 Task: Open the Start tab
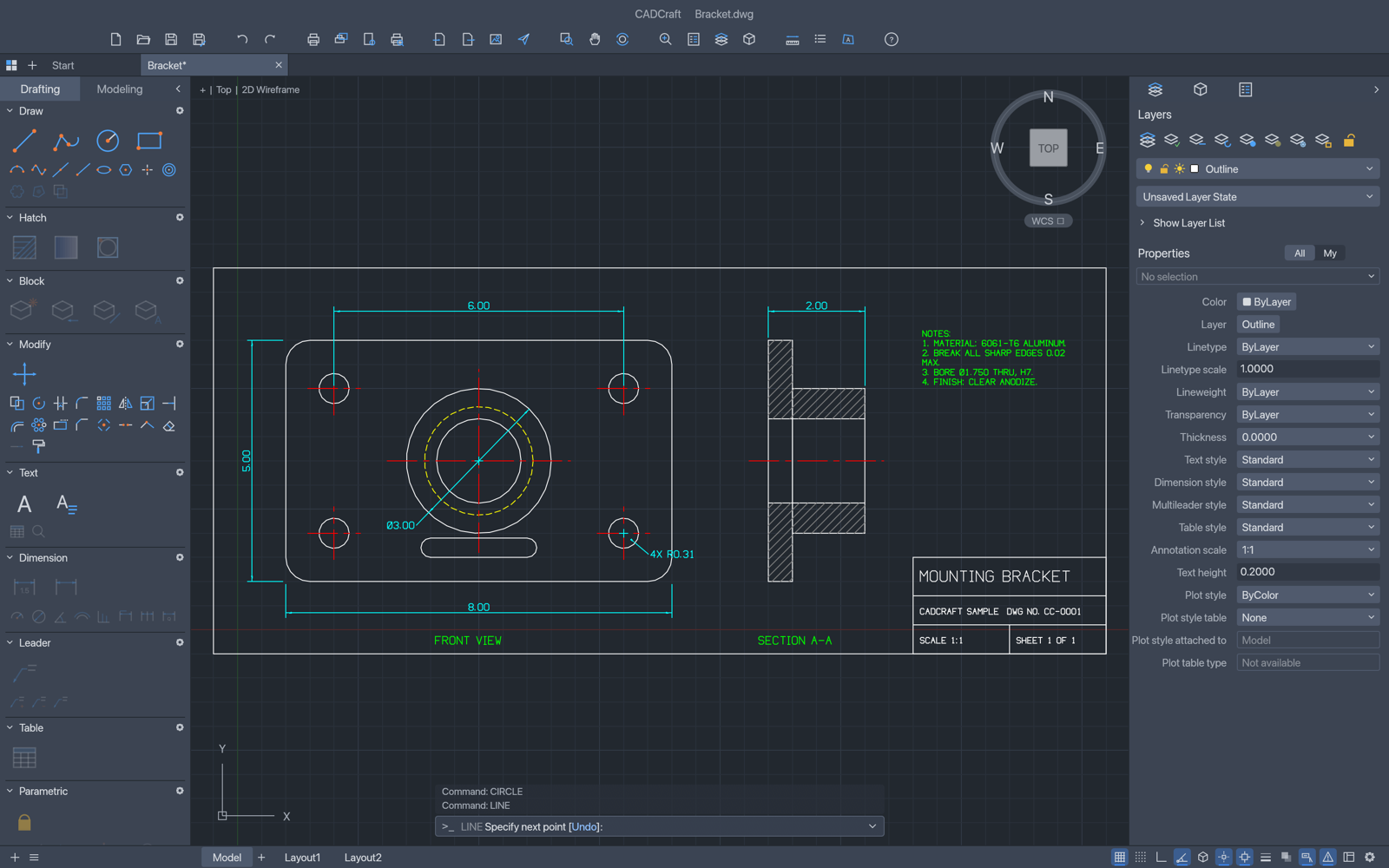pos(63,65)
